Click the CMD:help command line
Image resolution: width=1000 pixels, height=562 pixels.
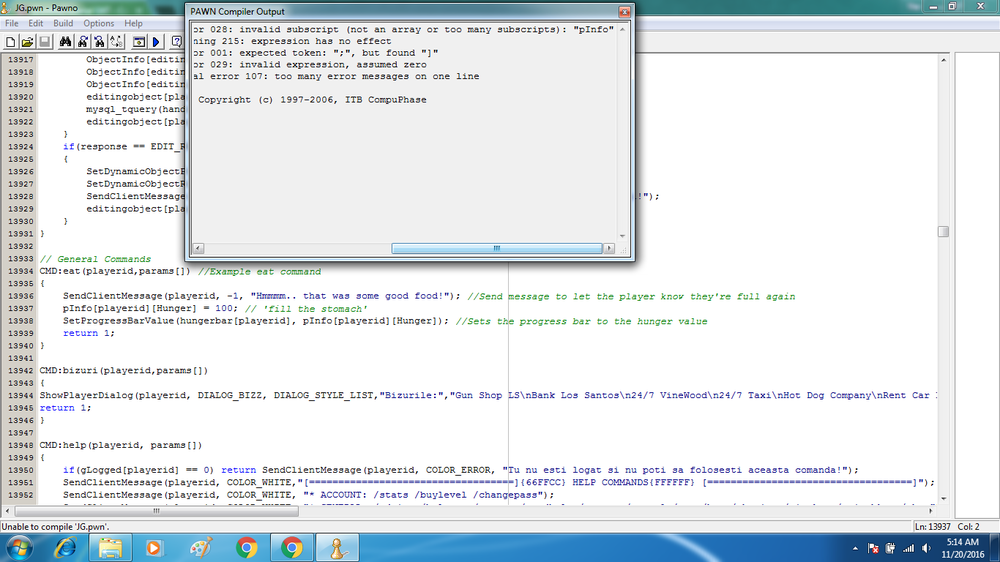121,445
